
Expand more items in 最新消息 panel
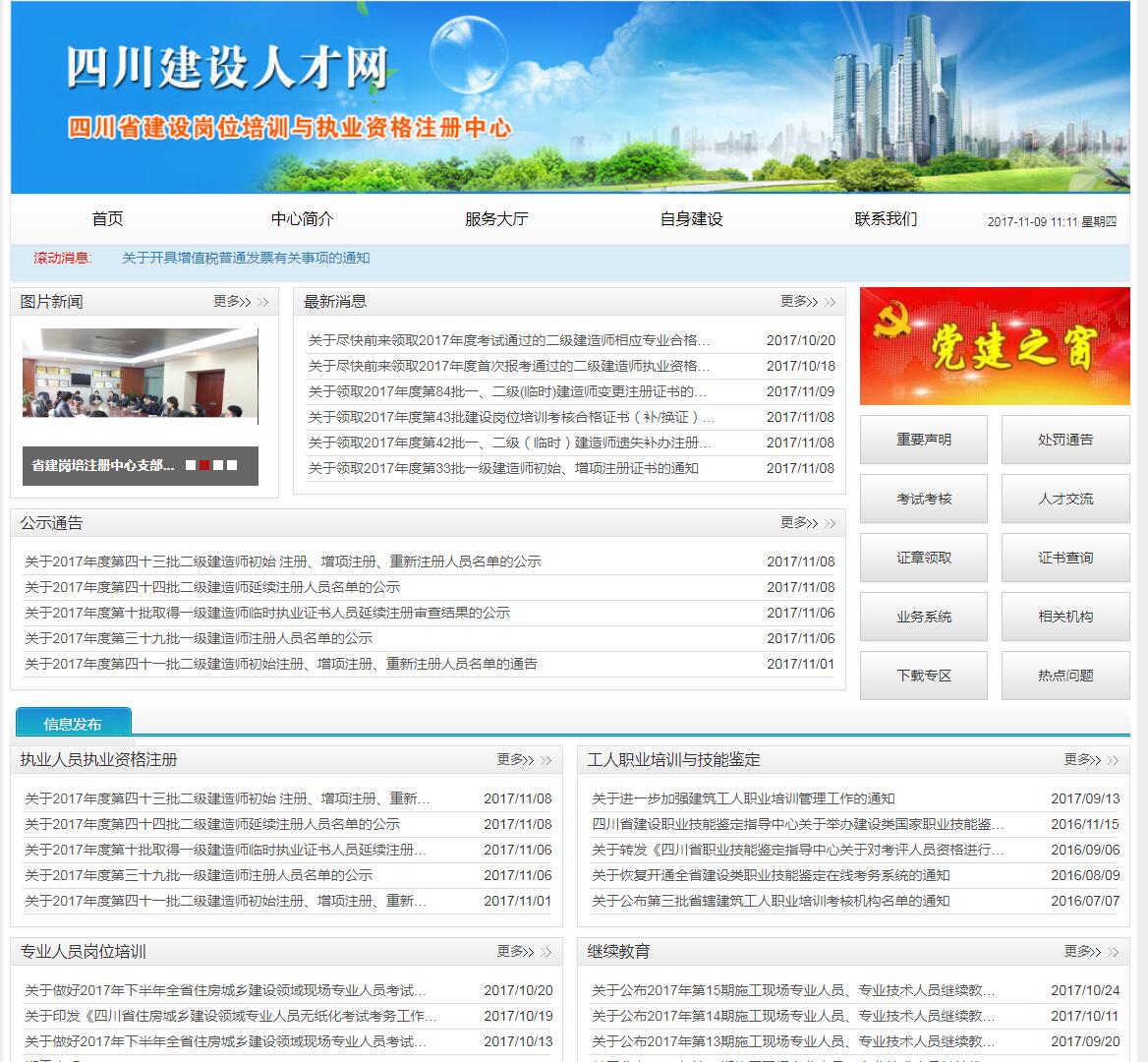click(x=807, y=302)
